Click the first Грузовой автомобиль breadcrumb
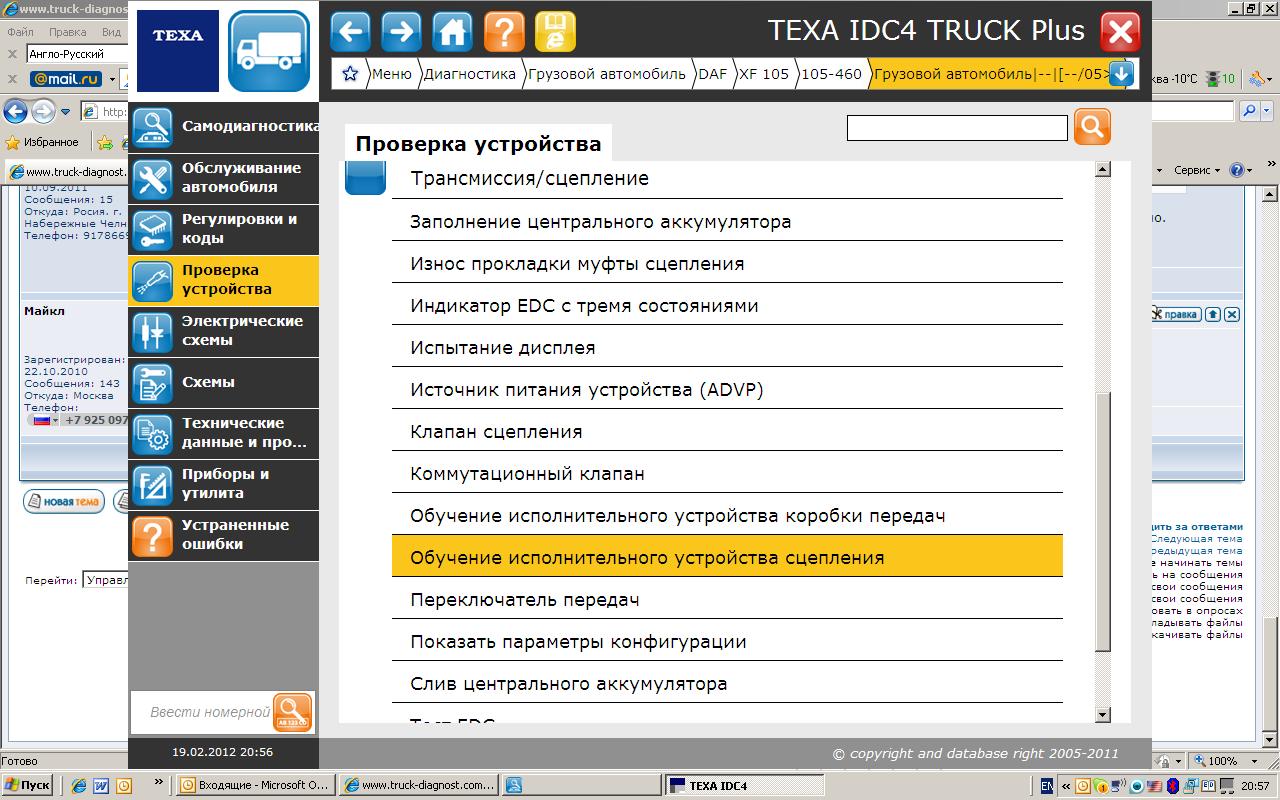The image size is (1280, 800). point(606,74)
